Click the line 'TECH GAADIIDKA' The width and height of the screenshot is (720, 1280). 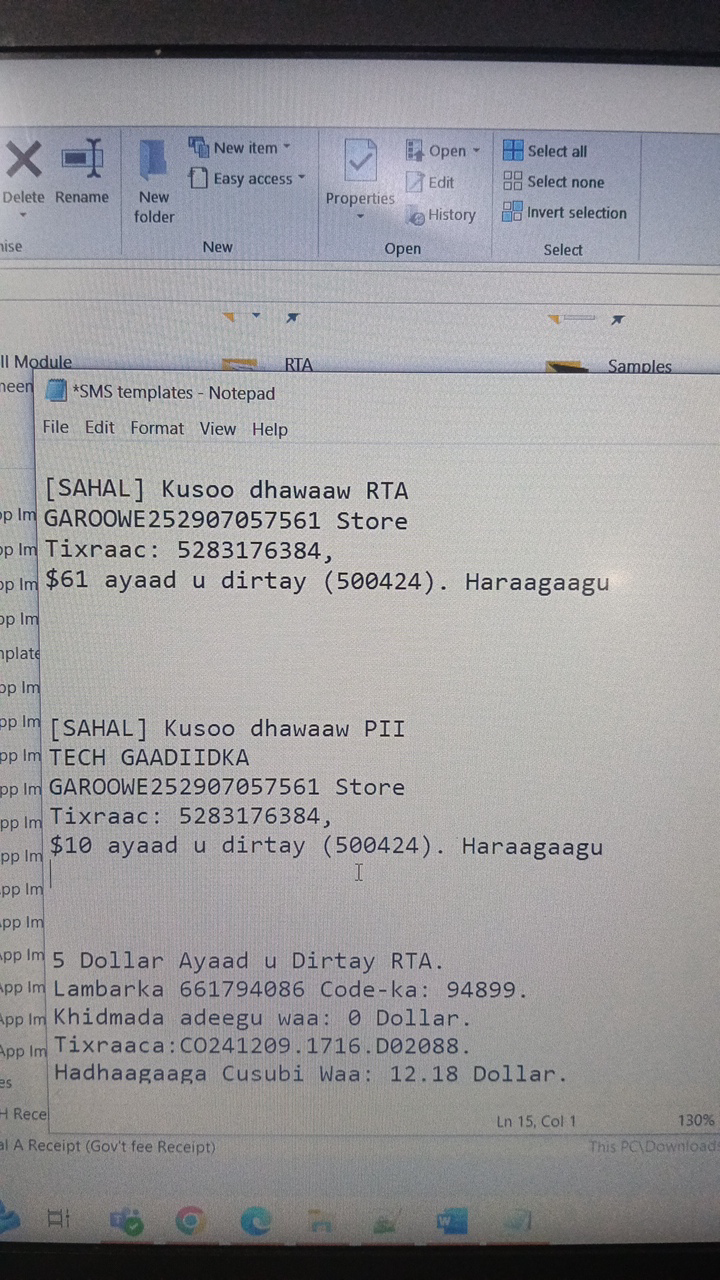click(149, 757)
